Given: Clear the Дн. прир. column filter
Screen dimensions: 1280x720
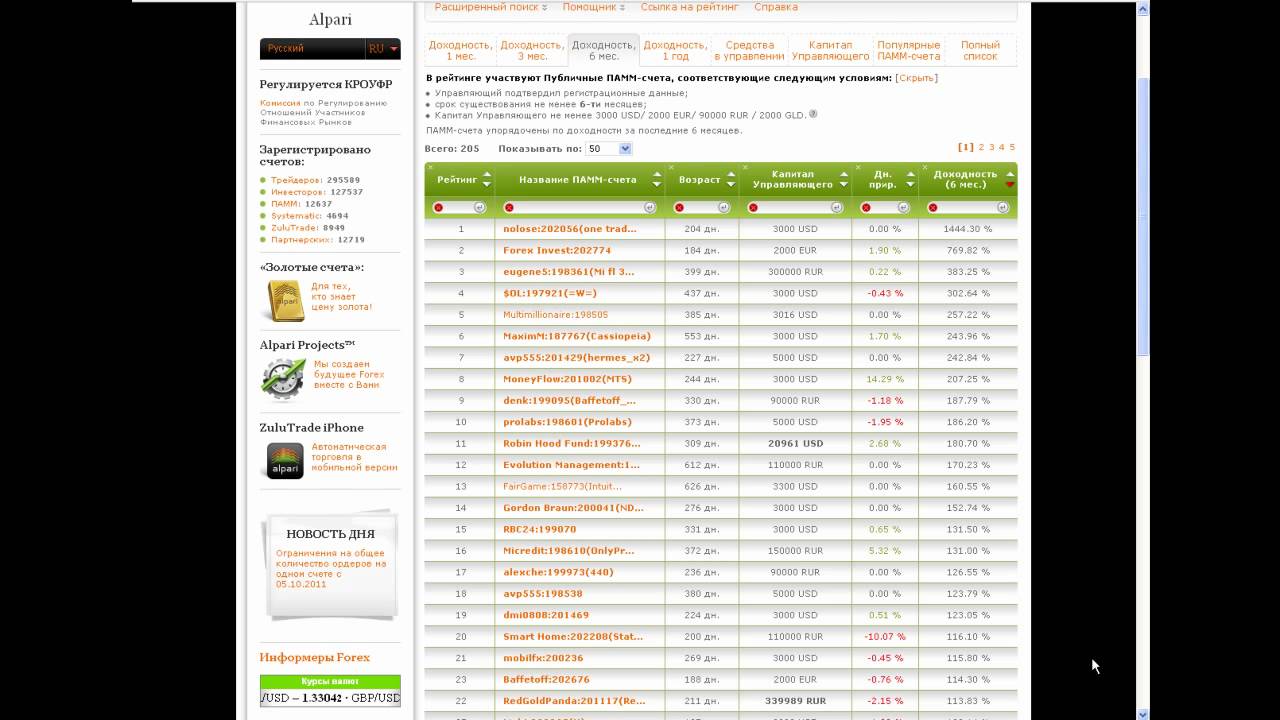Looking at the screenshot, I should tap(866, 208).
